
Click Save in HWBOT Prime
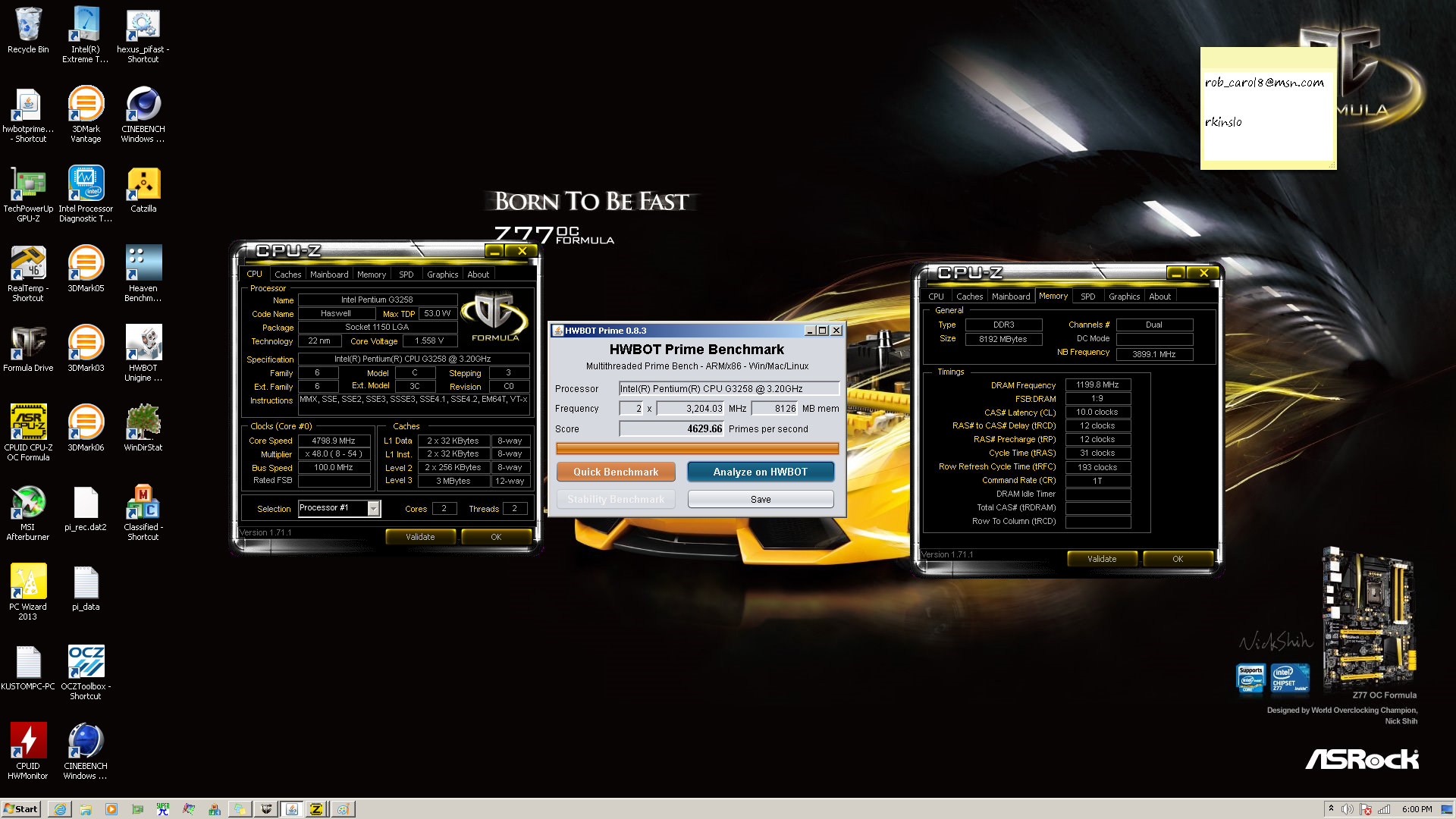click(x=761, y=499)
